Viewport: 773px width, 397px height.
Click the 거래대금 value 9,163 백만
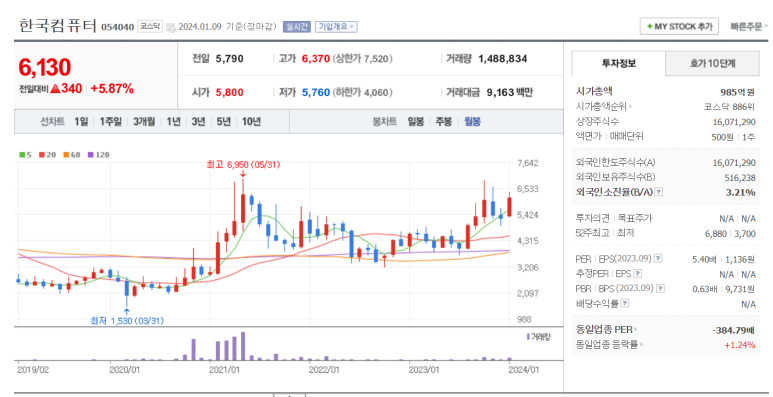point(509,92)
